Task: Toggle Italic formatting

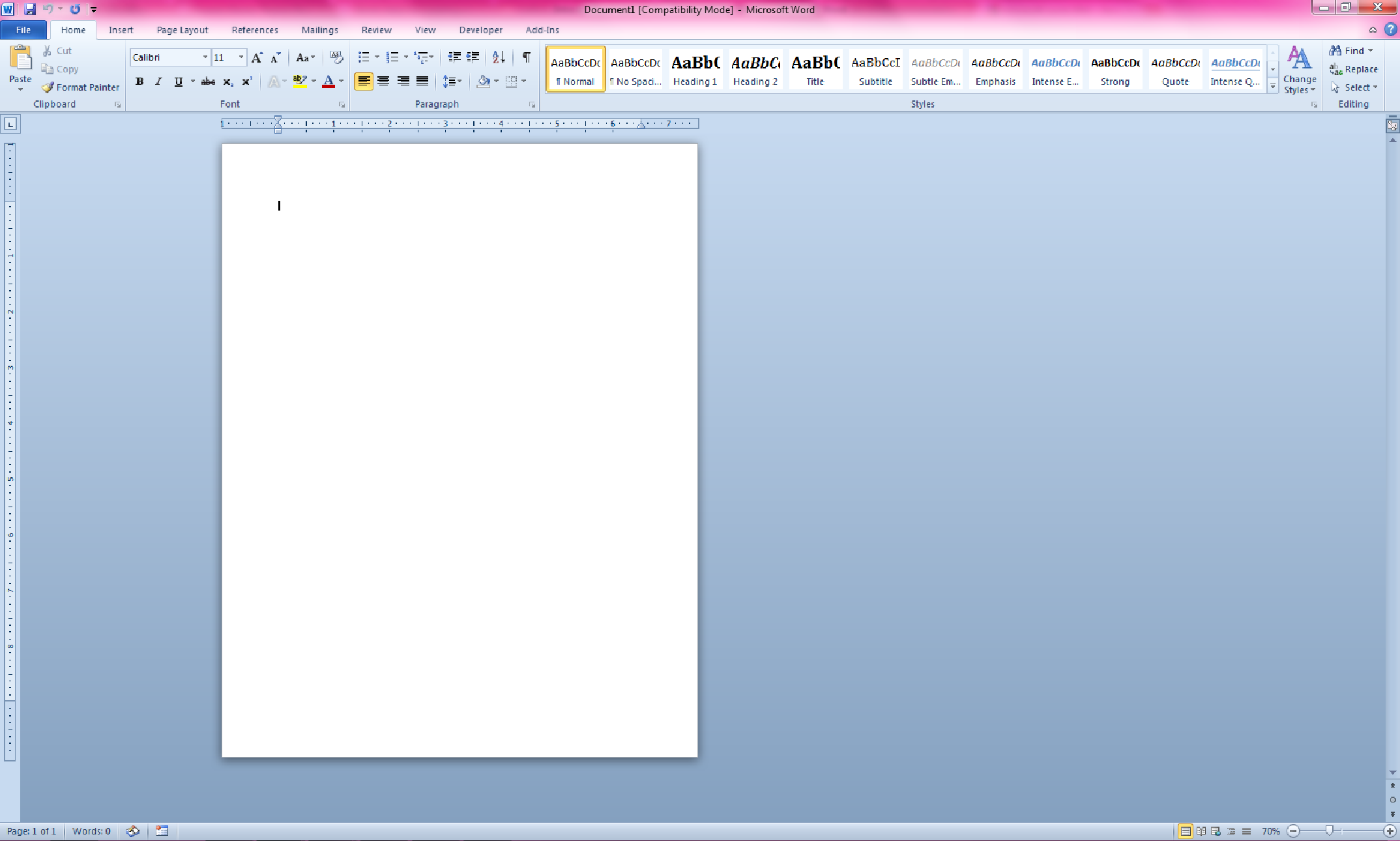Action: (x=158, y=81)
